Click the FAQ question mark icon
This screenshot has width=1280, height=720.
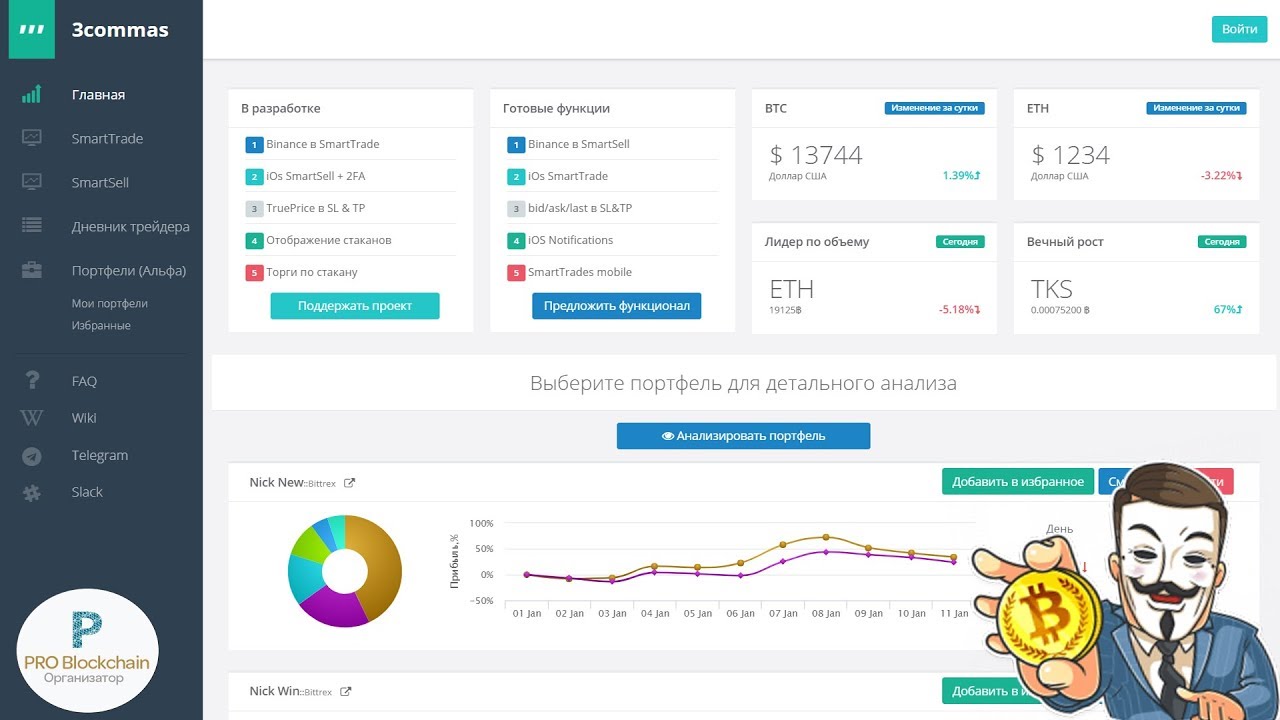pyautogui.click(x=32, y=381)
